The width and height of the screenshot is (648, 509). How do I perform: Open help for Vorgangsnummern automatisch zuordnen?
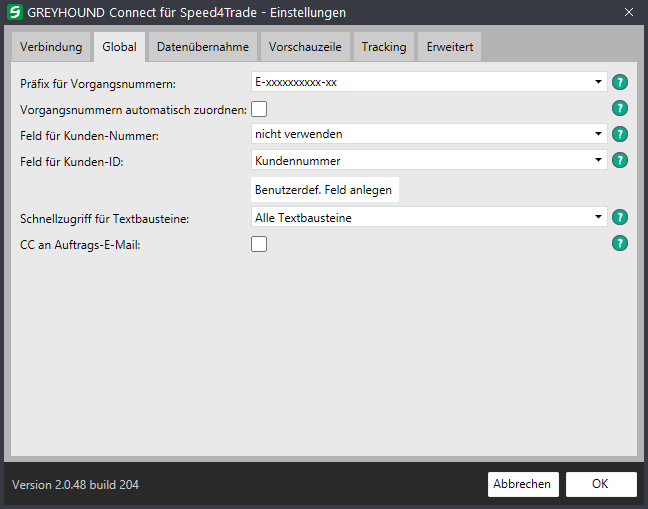coord(619,108)
